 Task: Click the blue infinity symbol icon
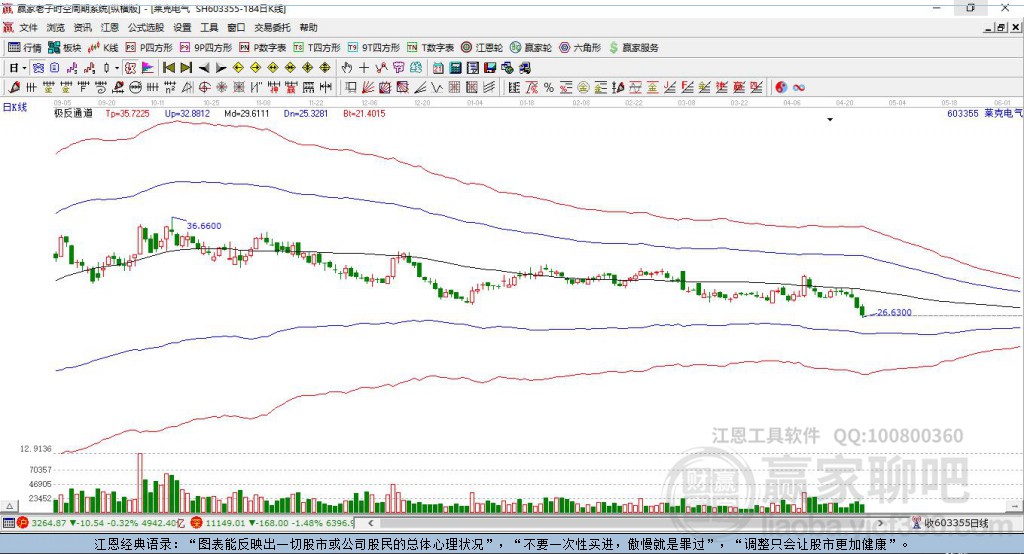coord(799,88)
